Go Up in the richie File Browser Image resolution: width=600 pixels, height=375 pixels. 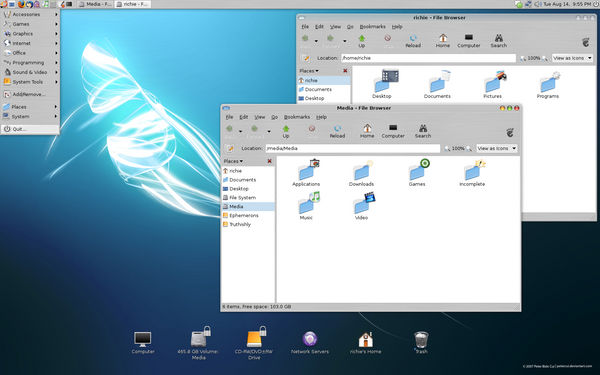coord(362,41)
